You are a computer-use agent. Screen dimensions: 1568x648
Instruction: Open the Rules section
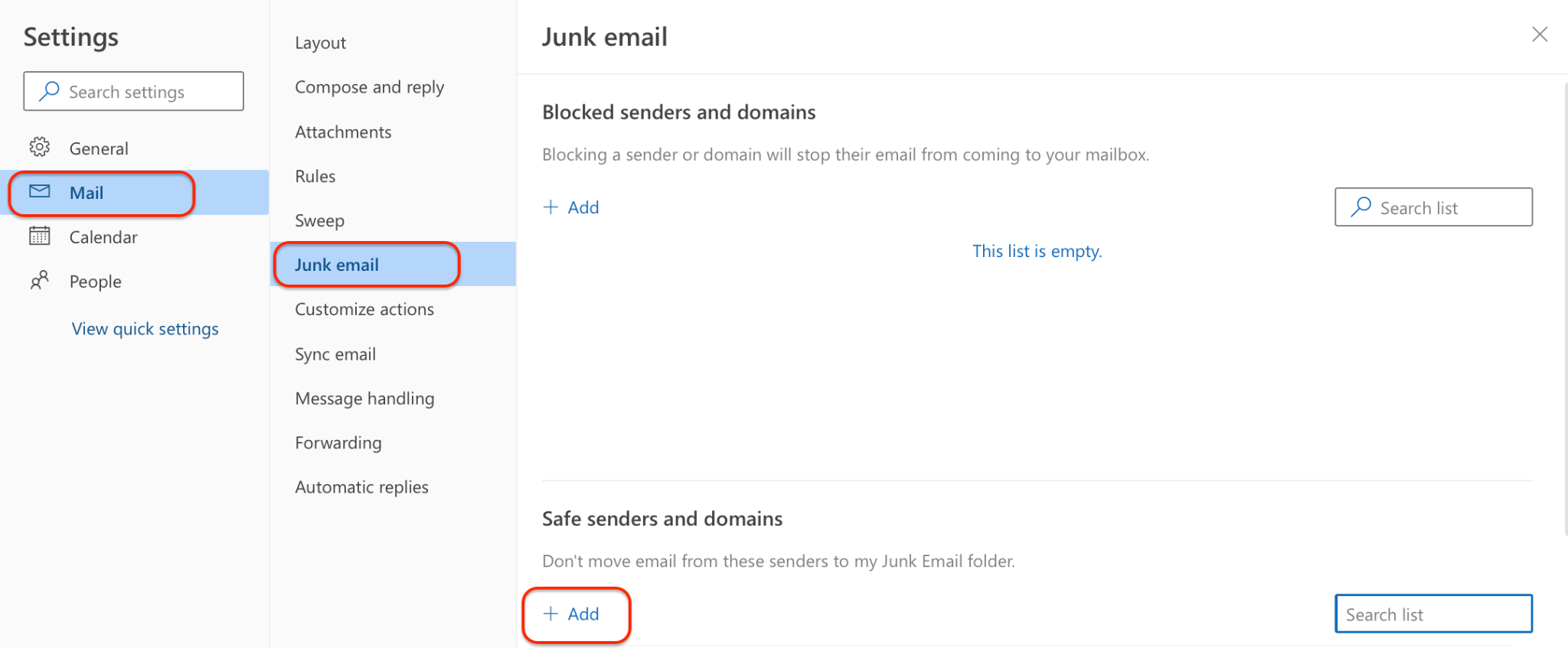[x=315, y=176]
